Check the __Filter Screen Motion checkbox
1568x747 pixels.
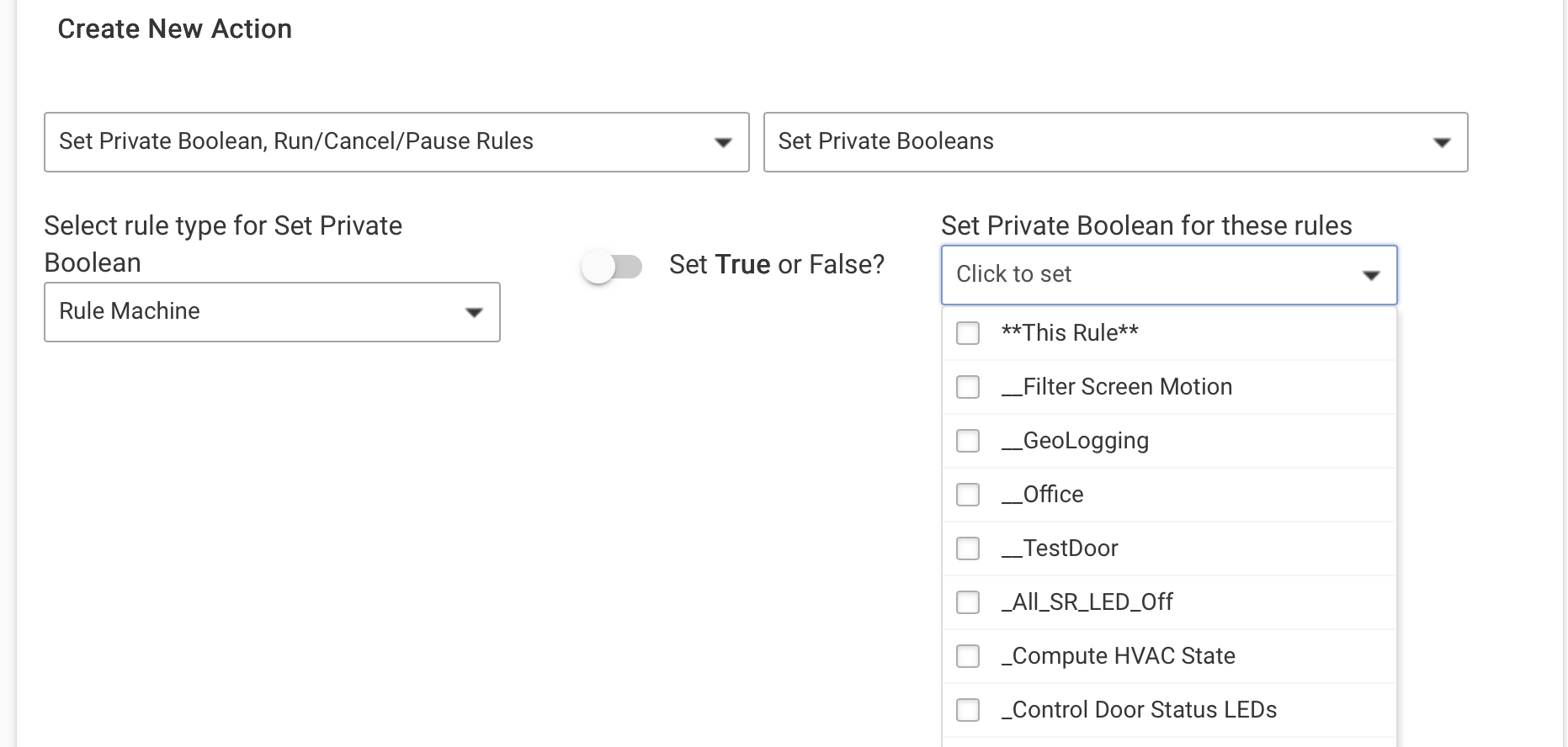[x=968, y=387]
